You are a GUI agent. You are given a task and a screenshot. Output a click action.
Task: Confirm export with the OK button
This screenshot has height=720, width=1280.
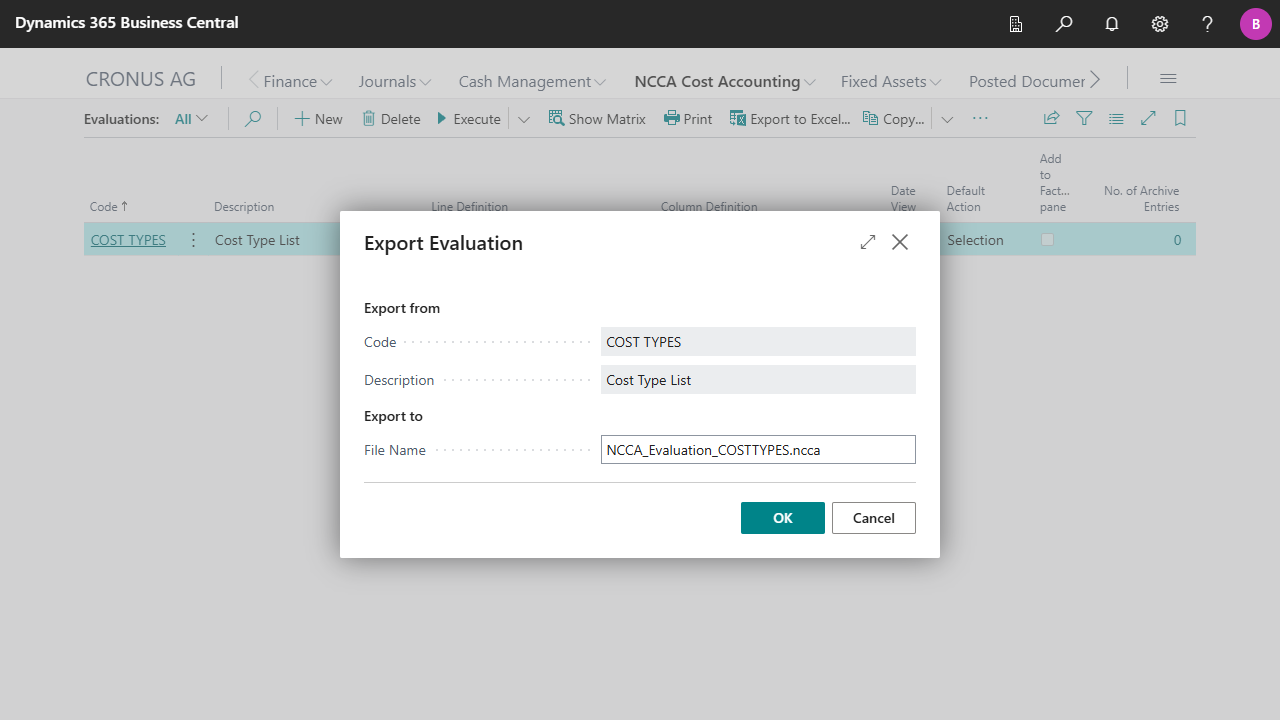[x=782, y=518]
